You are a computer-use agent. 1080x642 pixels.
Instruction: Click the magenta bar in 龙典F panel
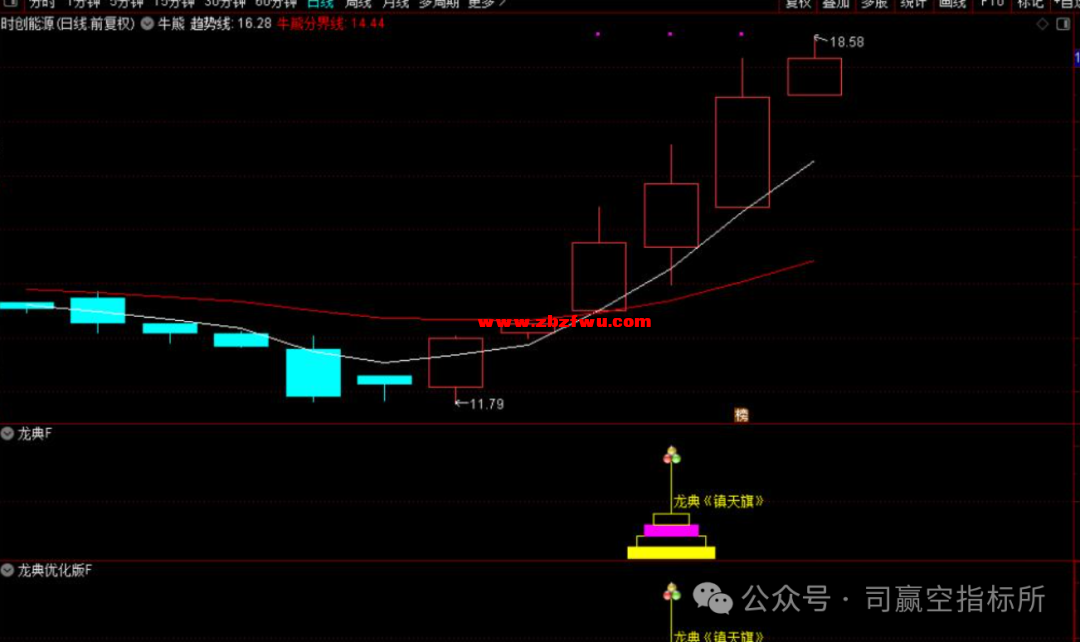tap(672, 530)
